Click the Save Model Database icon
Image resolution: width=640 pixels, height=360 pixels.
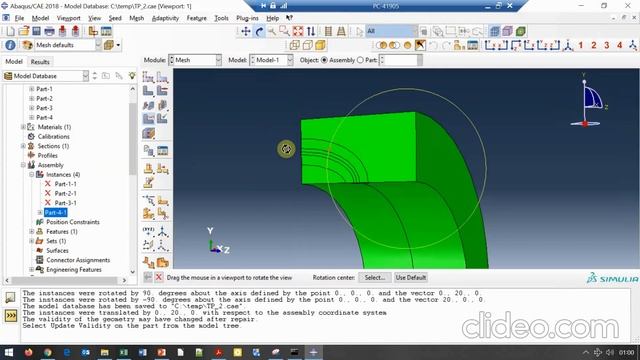coord(36,31)
